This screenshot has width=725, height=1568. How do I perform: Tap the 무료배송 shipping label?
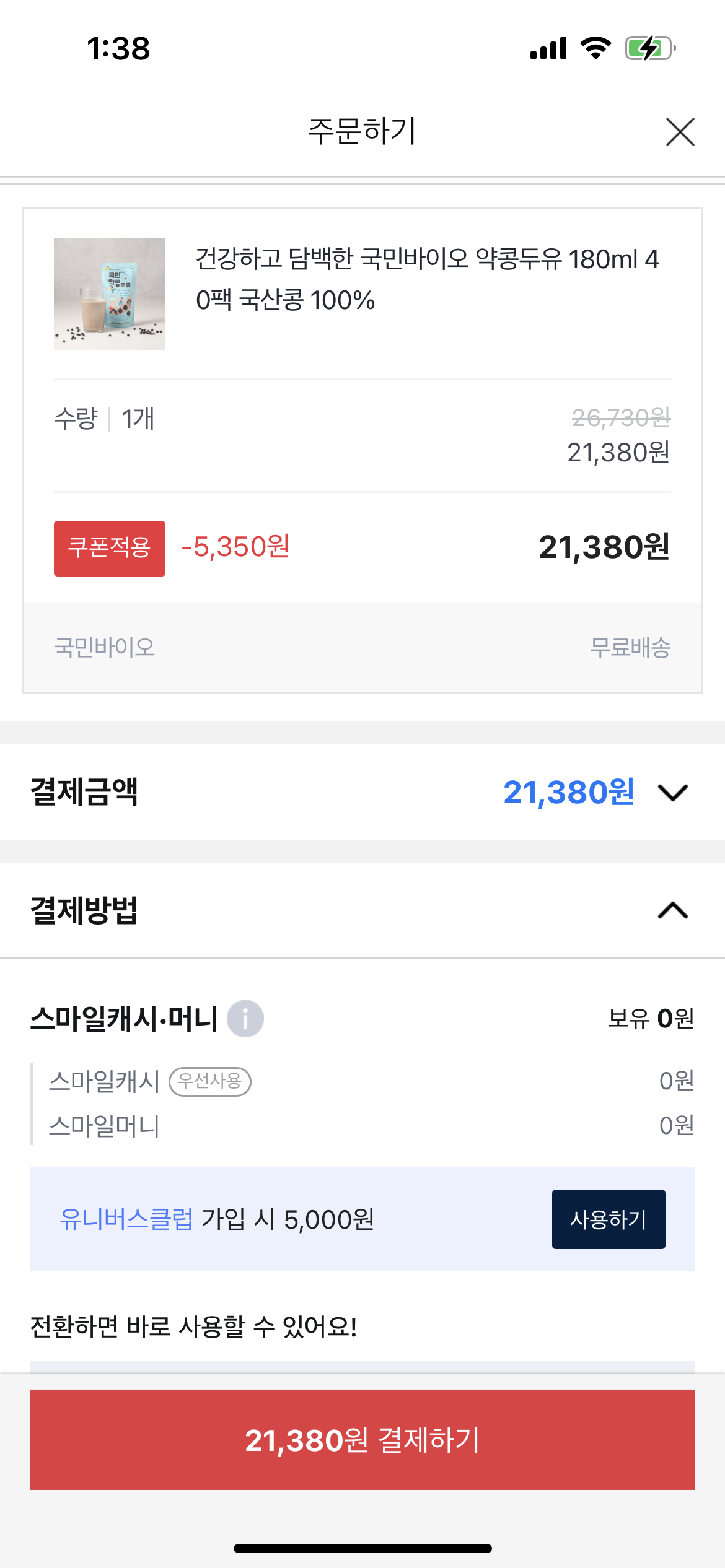(x=630, y=647)
